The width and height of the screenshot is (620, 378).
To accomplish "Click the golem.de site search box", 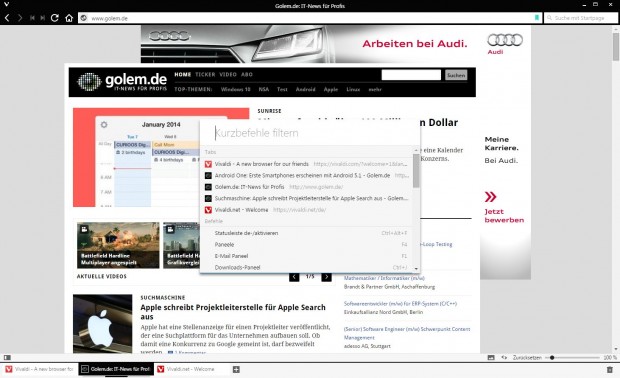I will click(x=411, y=75).
